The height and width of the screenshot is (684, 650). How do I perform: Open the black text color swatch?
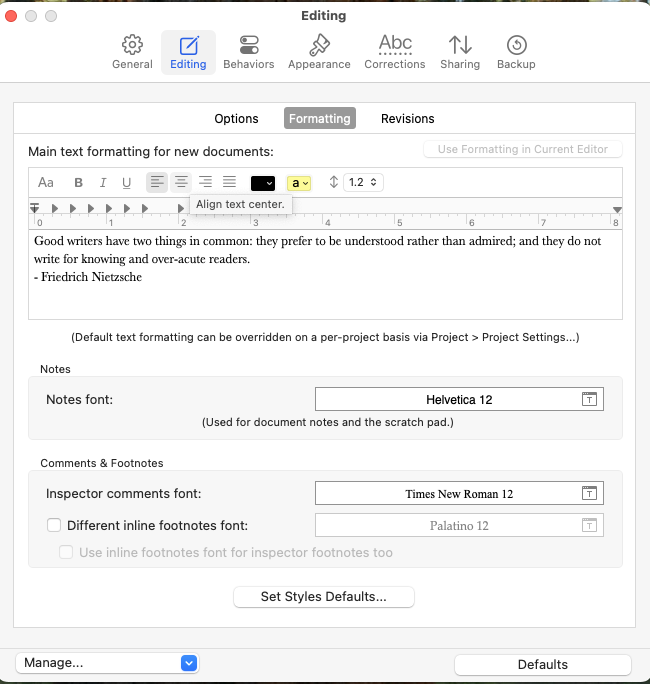point(263,183)
